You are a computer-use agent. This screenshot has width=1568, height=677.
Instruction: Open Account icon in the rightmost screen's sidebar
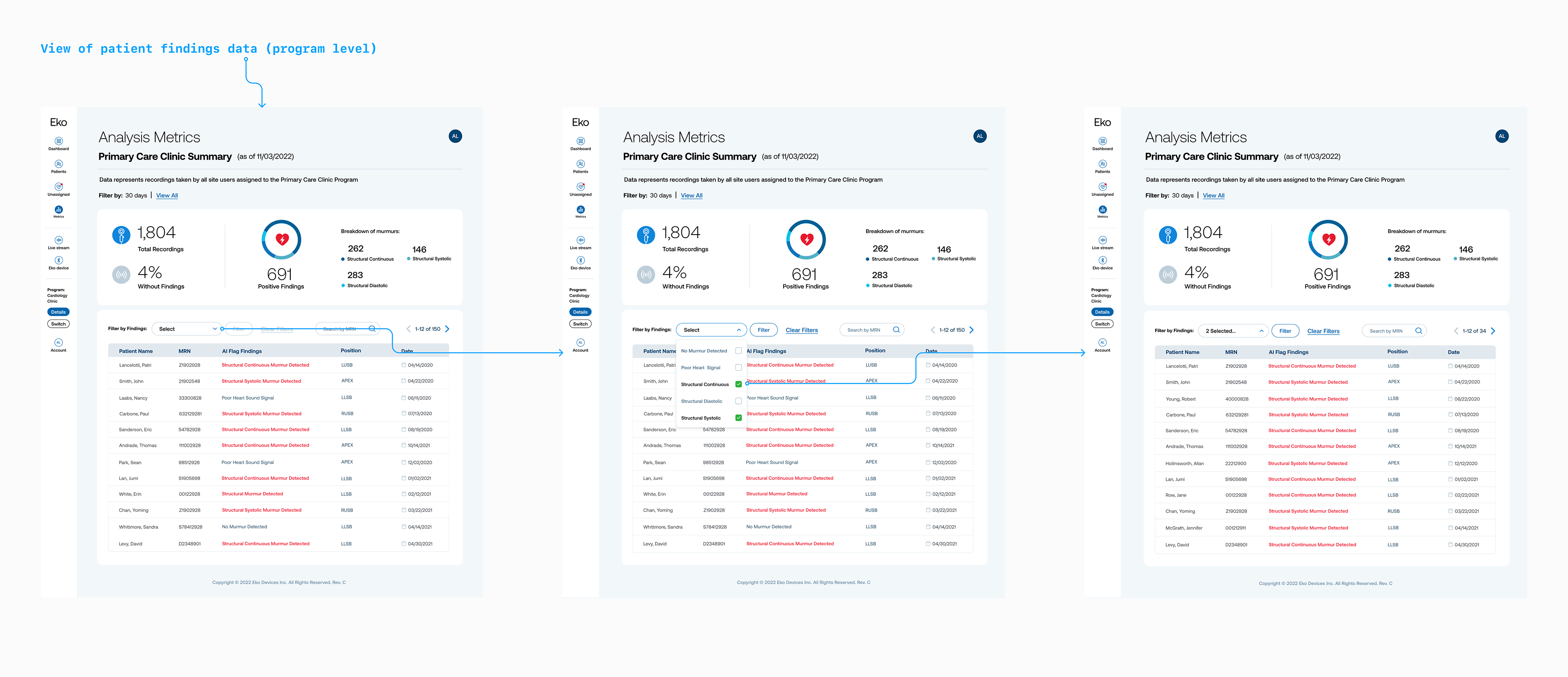pos(1102,342)
